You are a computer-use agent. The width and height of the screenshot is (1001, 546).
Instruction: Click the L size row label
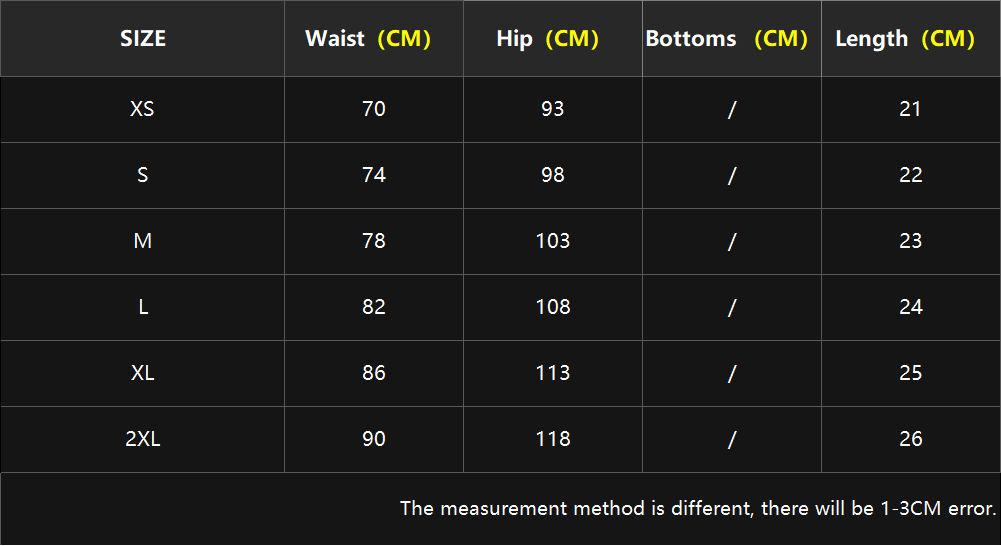coord(143,307)
